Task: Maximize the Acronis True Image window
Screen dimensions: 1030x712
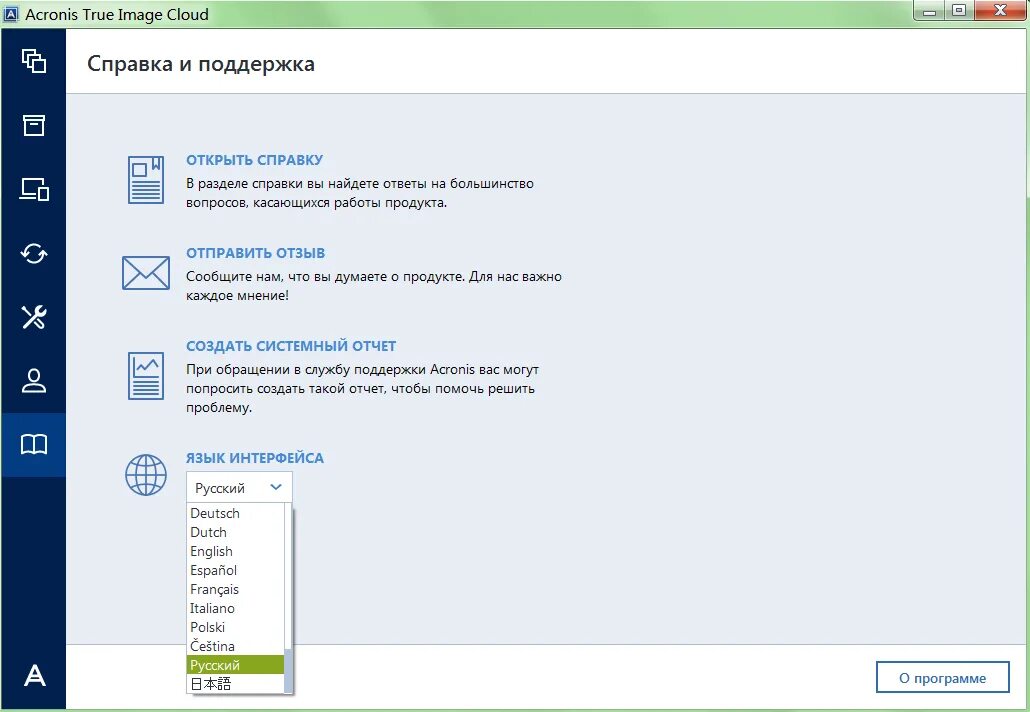Action: tap(959, 11)
